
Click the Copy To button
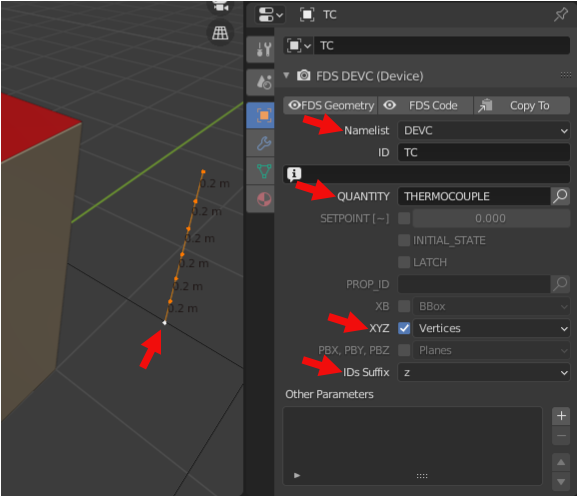coord(522,106)
